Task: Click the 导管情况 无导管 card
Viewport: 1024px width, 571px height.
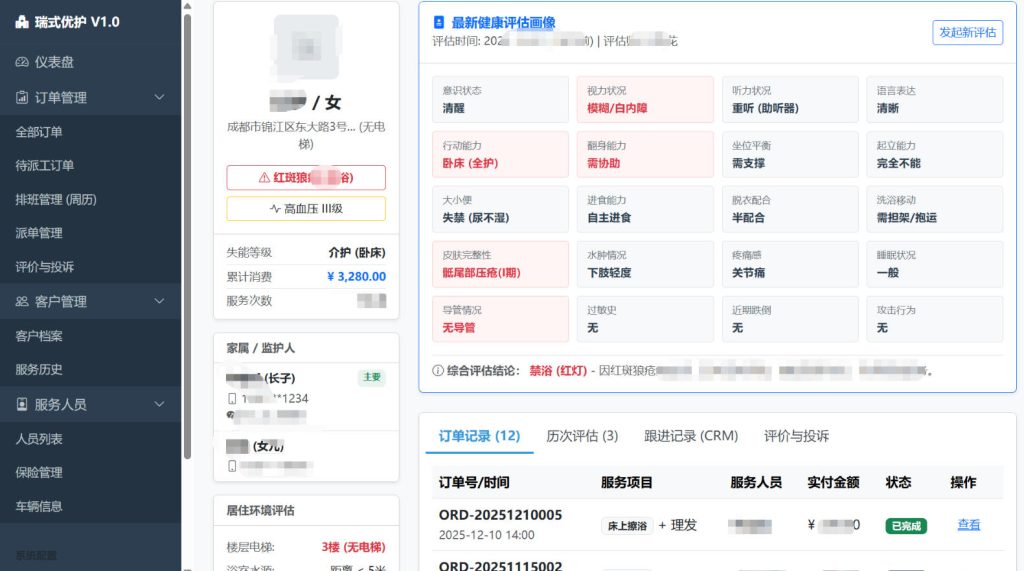Action: coord(500,319)
